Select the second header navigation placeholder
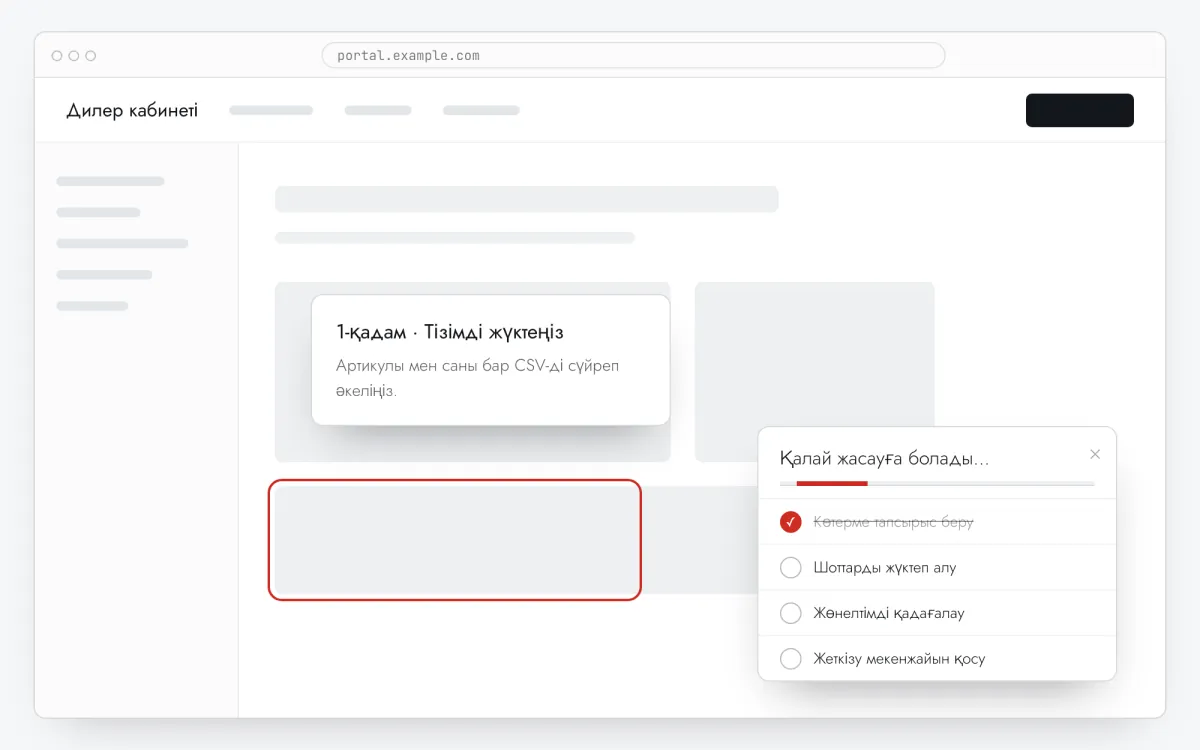The image size is (1200, 750). (378, 110)
